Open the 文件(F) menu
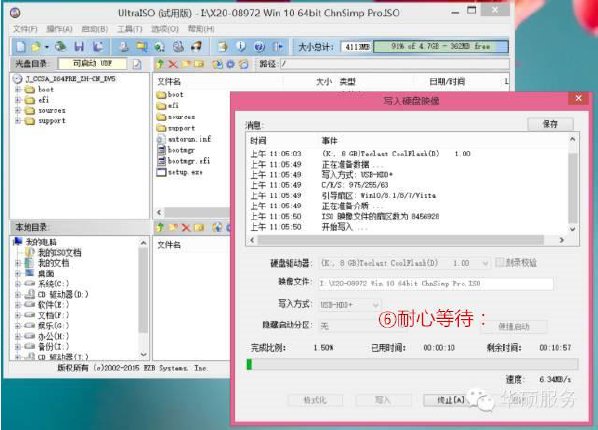Viewport: 598px width, 430px height. click(x=25, y=29)
